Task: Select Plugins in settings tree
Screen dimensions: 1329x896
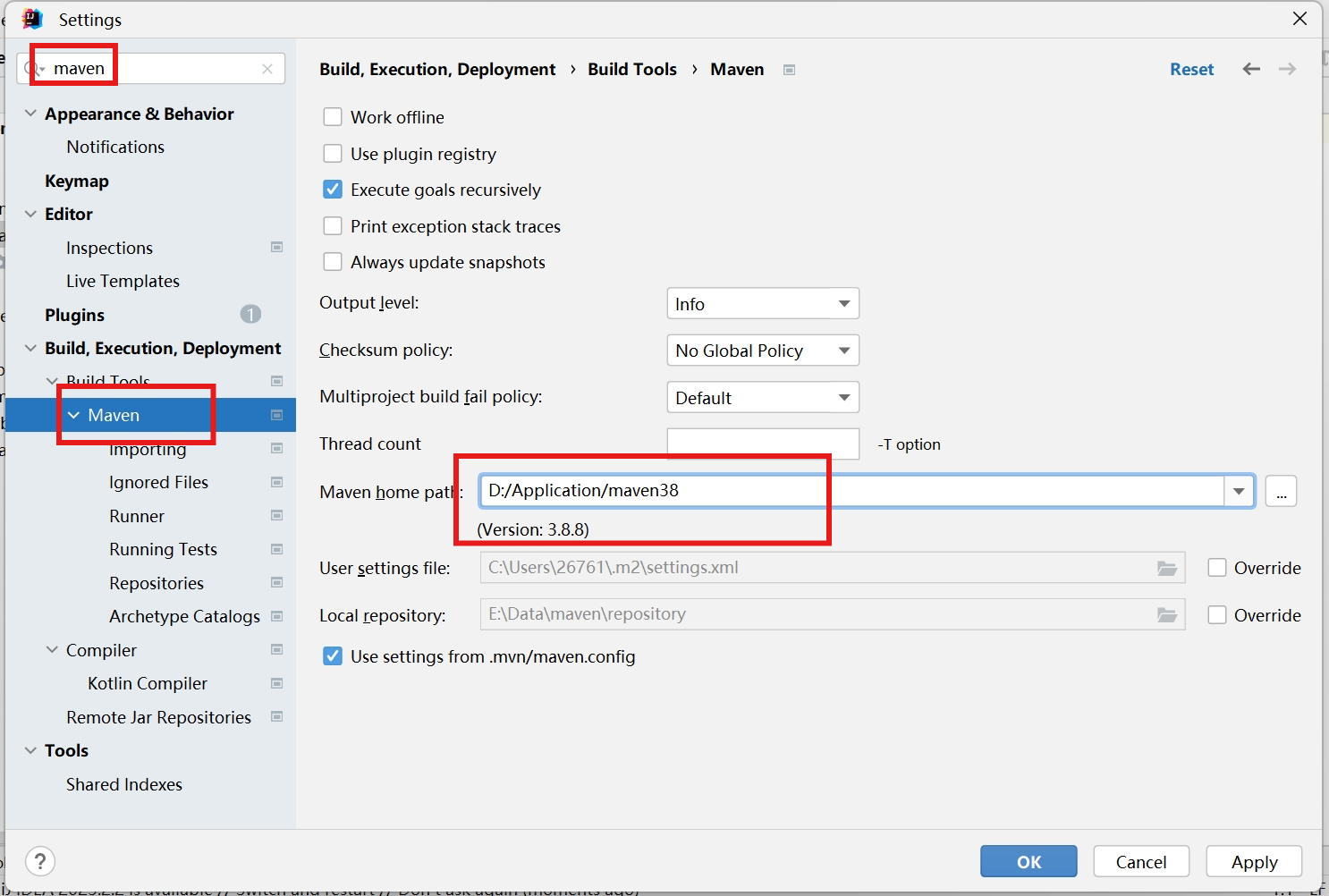Action: [x=75, y=315]
